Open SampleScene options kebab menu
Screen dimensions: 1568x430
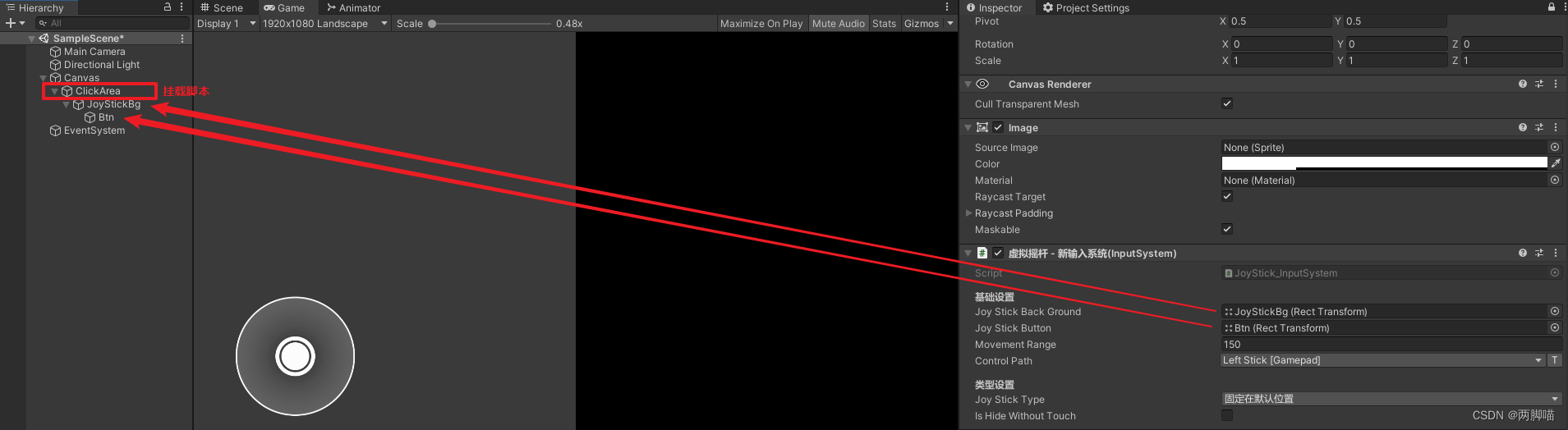coord(182,39)
